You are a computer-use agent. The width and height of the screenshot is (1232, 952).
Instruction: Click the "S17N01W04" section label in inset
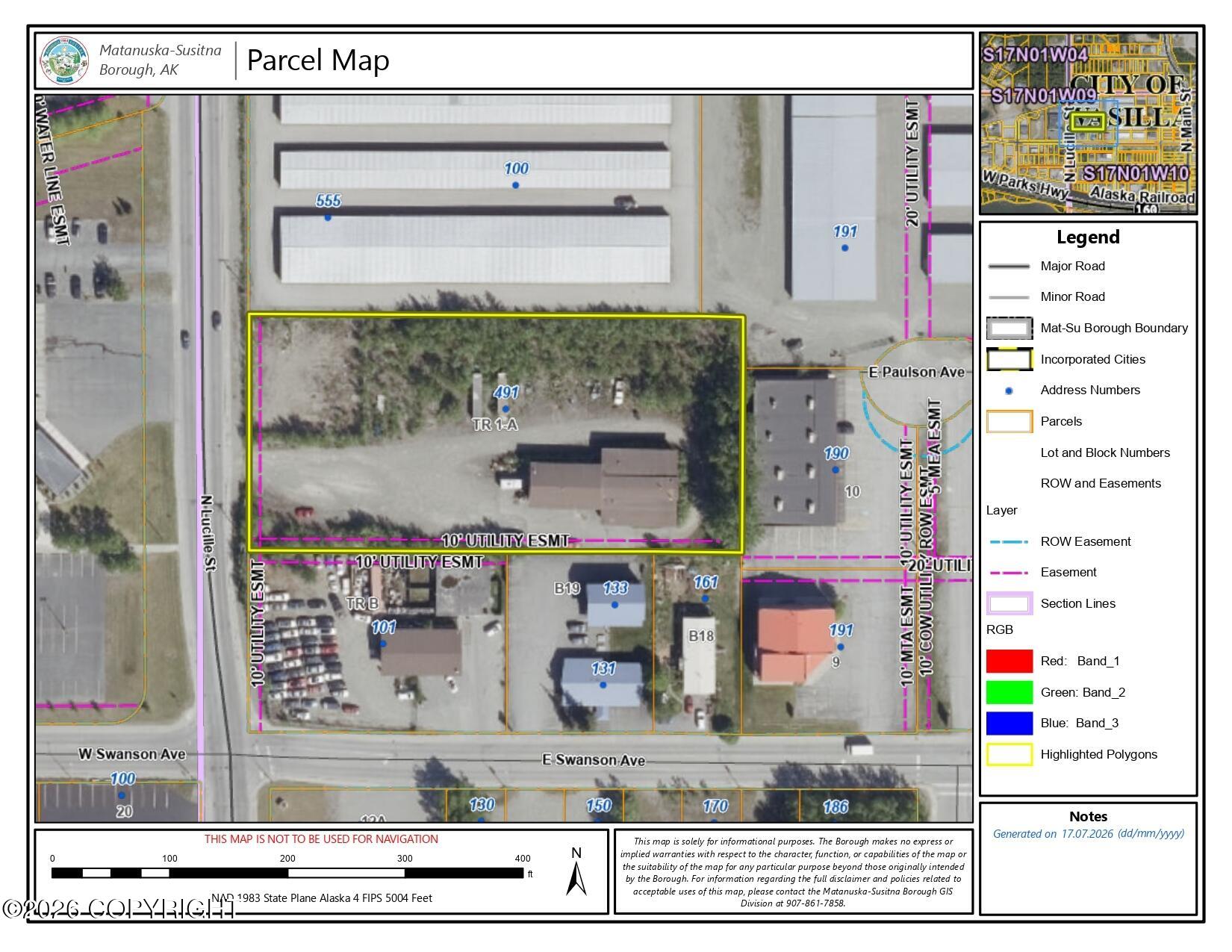pyautogui.click(x=1035, y=55)
